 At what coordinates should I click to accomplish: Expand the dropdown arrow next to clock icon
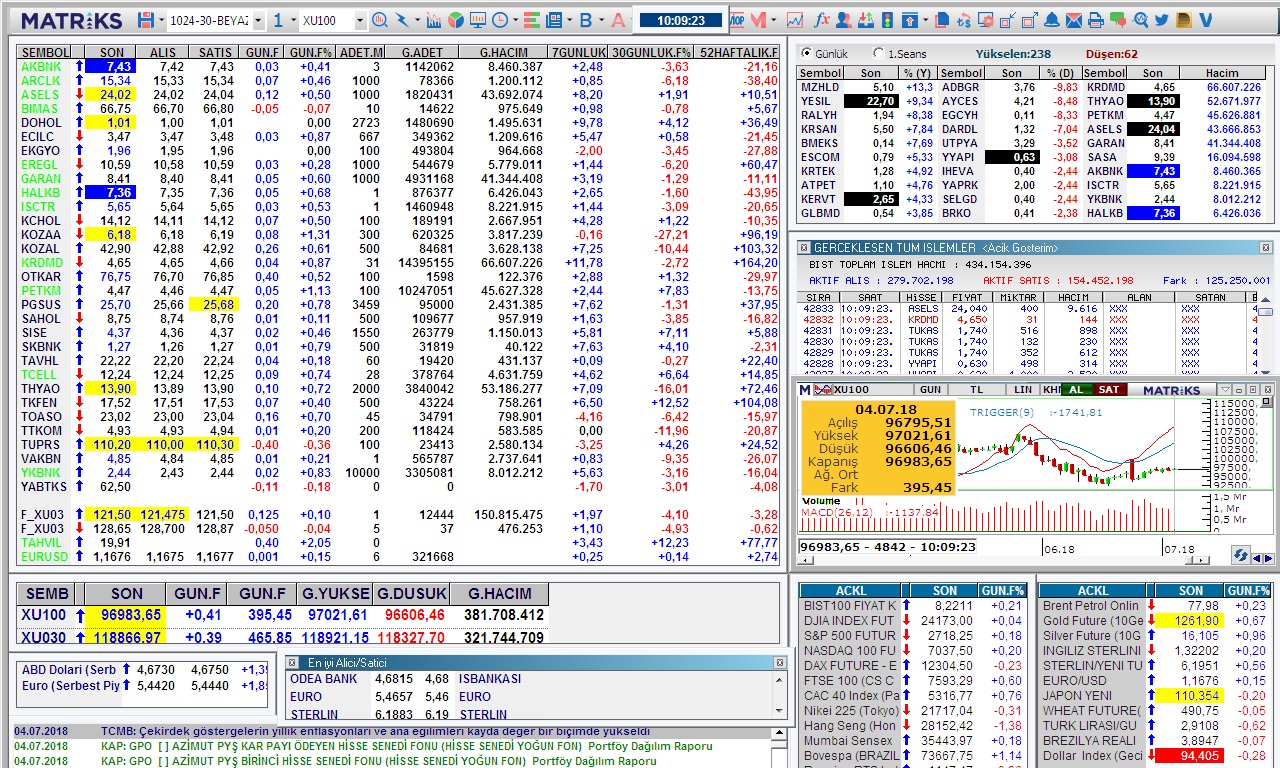tap(515, 20)
